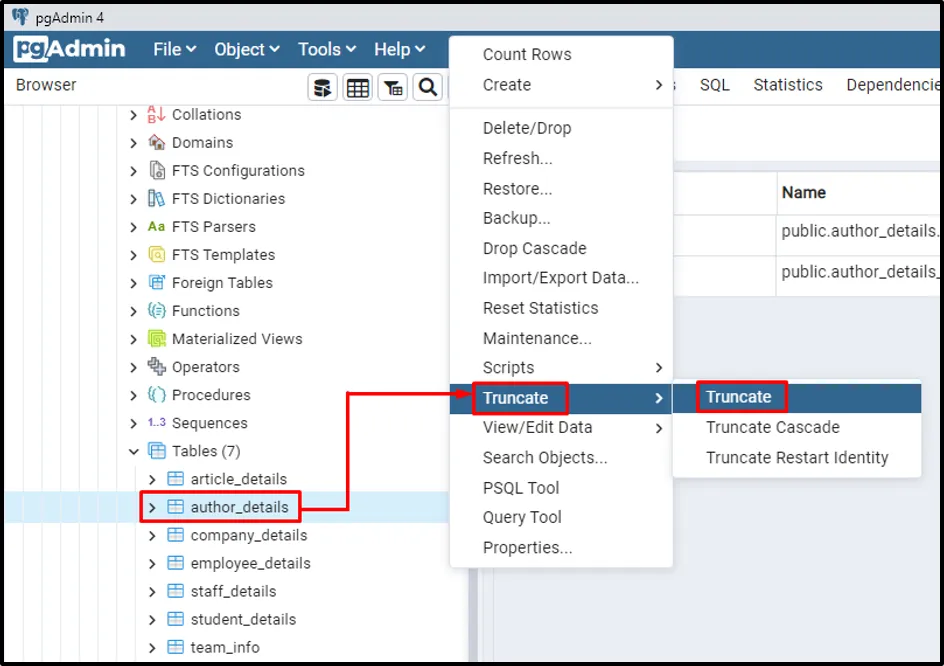The width and height of the screenshot is (944, 666).
Task: Click the Query Tool database icon in Browser toolbar
Action: pyautogui.click(x=322, y=88)
